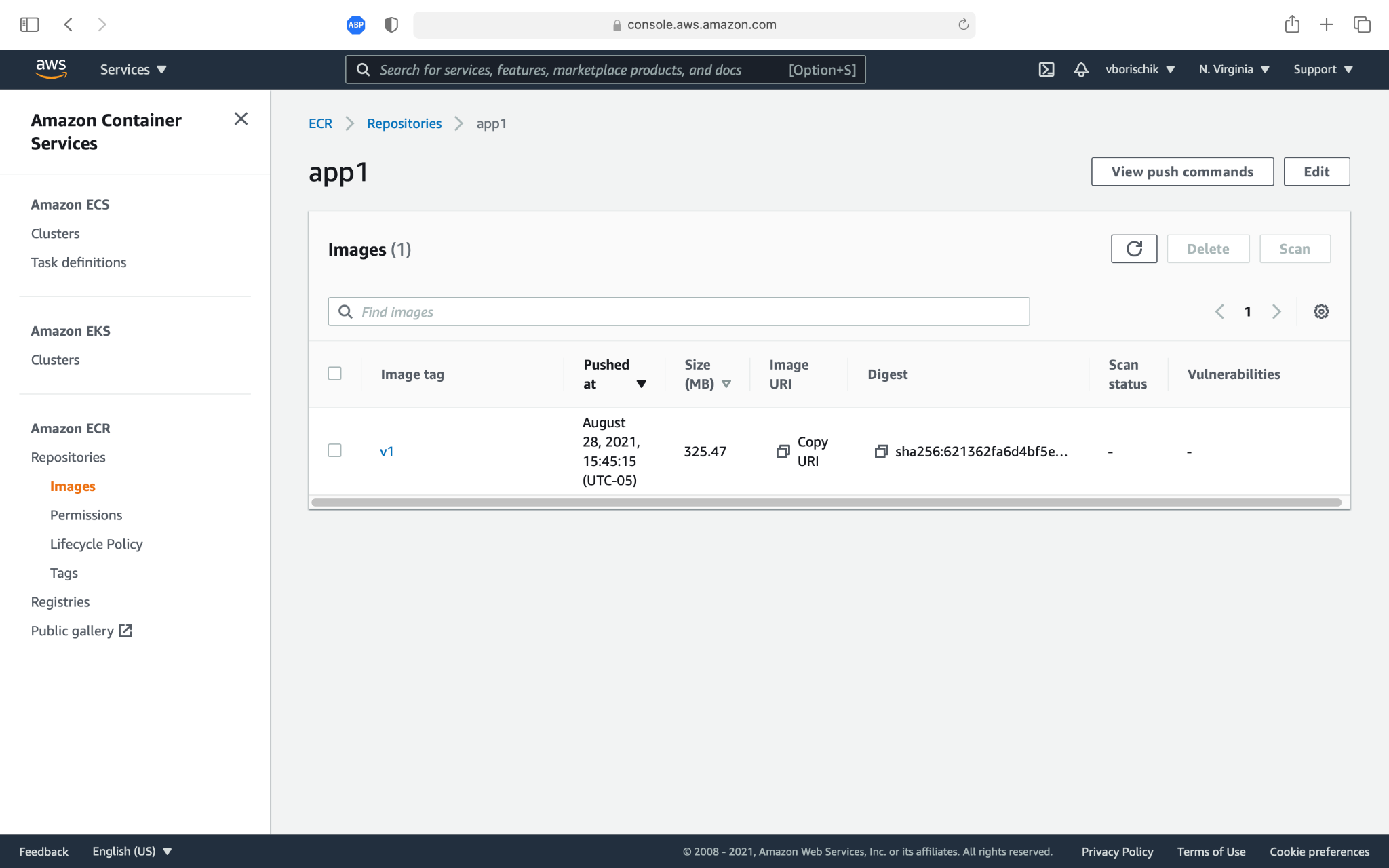The height and width of the screenshot is (868, 1389).
Task: Click the privacy shield icon in Safari
Action: click(x=391, y=25)
